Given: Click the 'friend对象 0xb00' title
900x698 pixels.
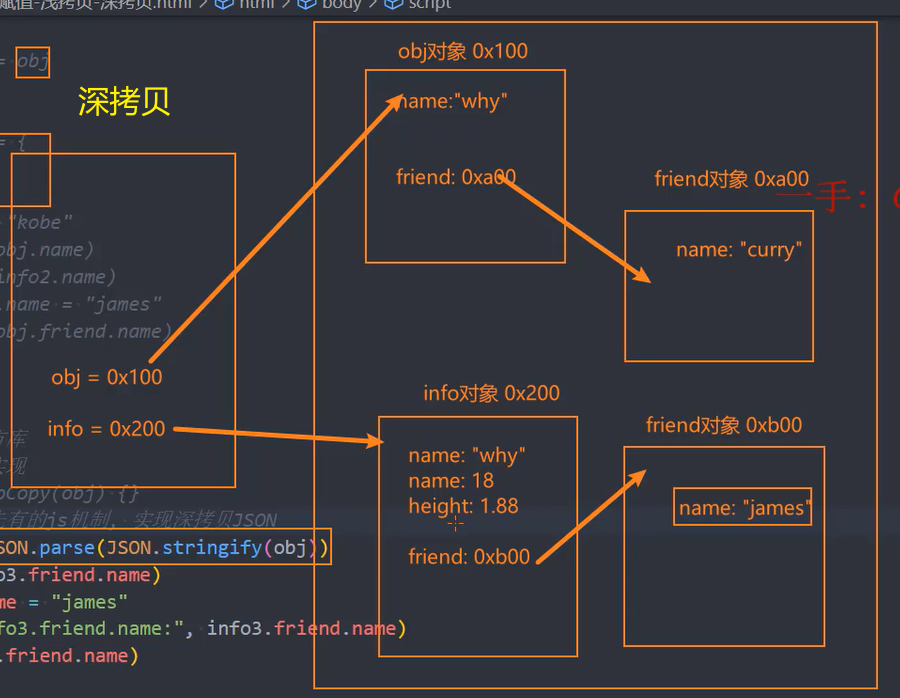Looking at the screenshot, I should coord(724,425).
